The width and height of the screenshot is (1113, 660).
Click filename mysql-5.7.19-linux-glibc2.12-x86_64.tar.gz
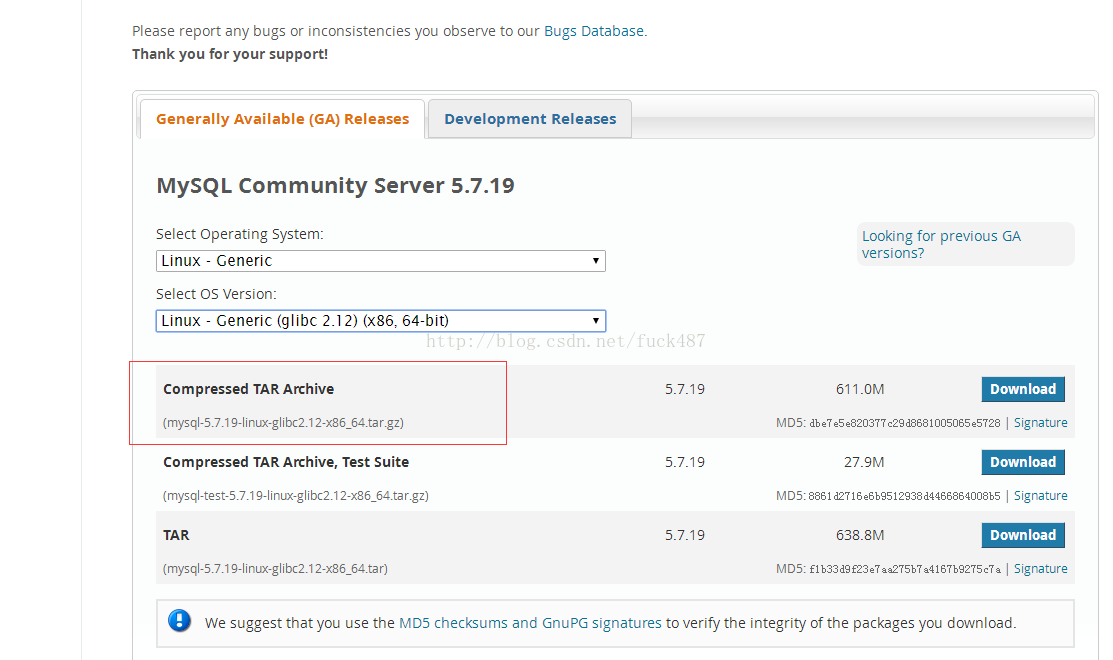pos(283,423)
